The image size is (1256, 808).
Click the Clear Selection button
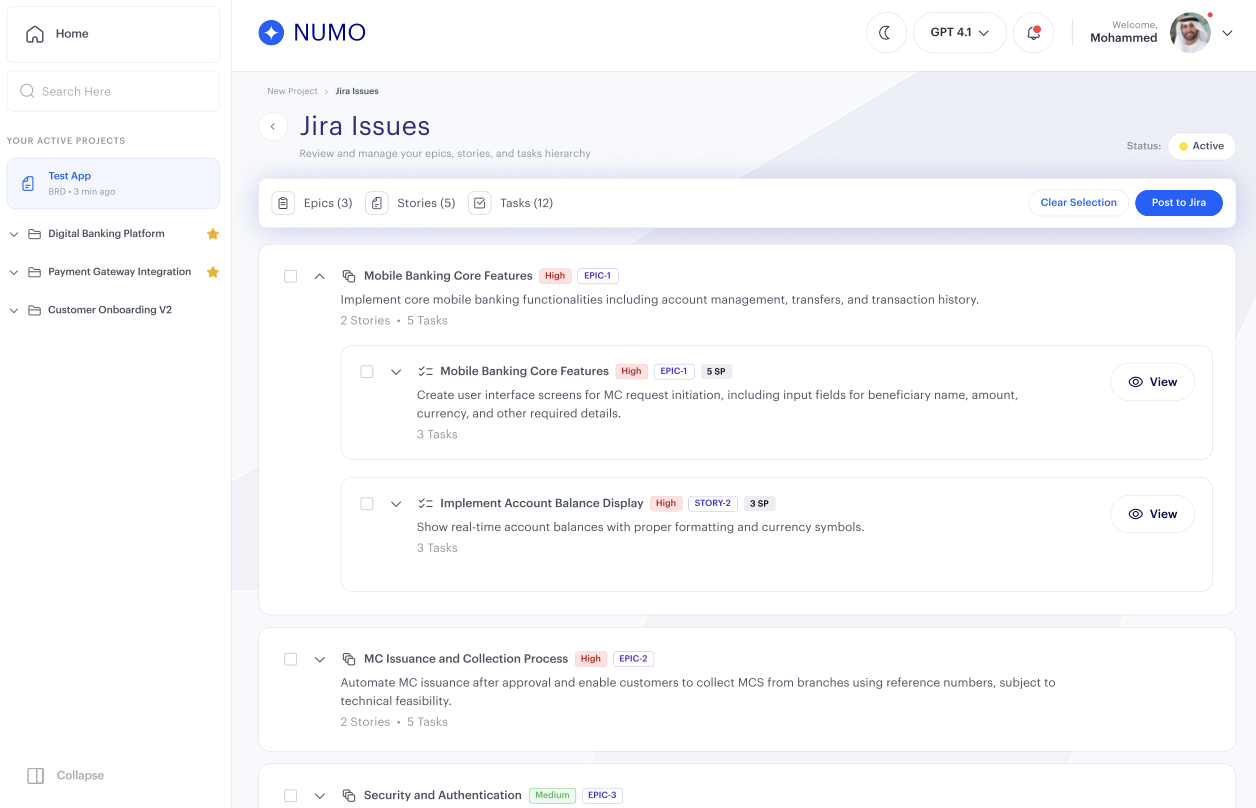(1079, 203)
